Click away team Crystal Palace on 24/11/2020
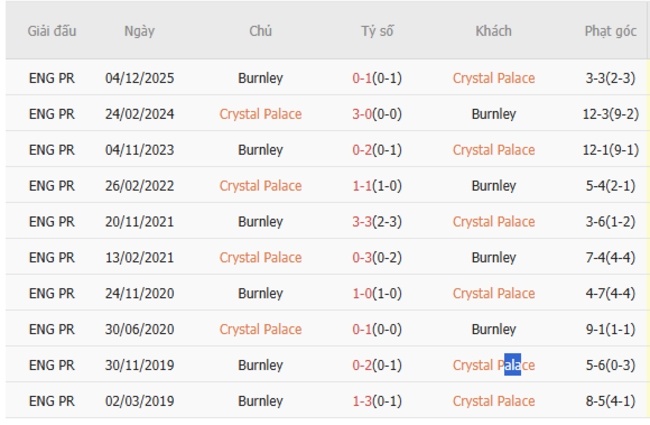This screenshot has width=650, height=425. click(x=493, y=294)
